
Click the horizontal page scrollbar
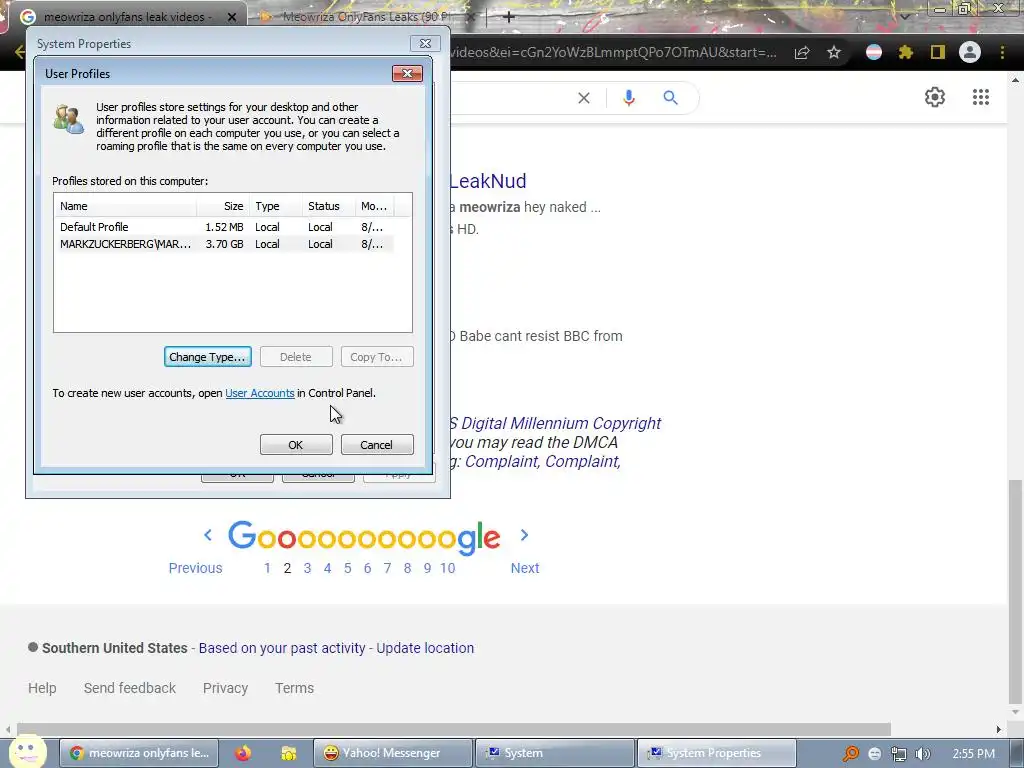coord(454,729)
